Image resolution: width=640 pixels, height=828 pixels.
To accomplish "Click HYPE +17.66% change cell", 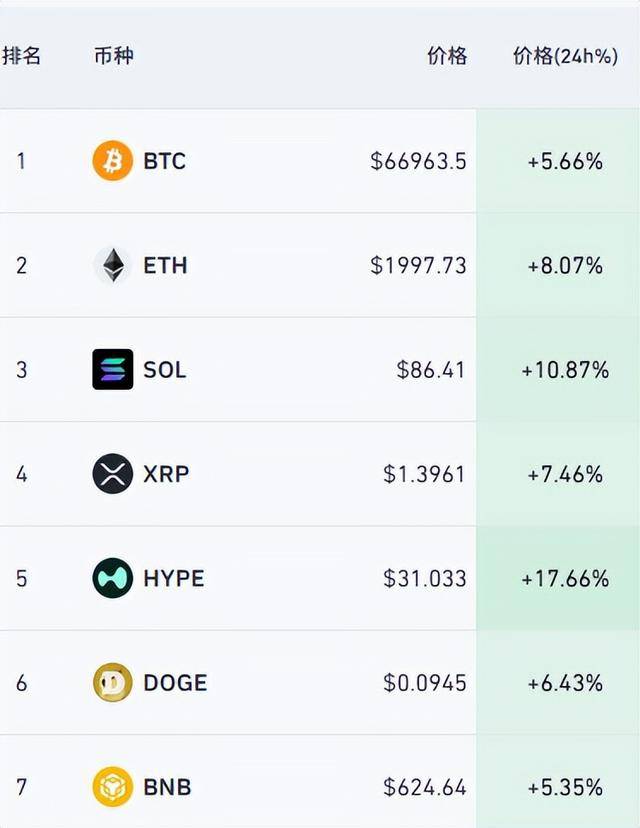I will coord(565,578).
